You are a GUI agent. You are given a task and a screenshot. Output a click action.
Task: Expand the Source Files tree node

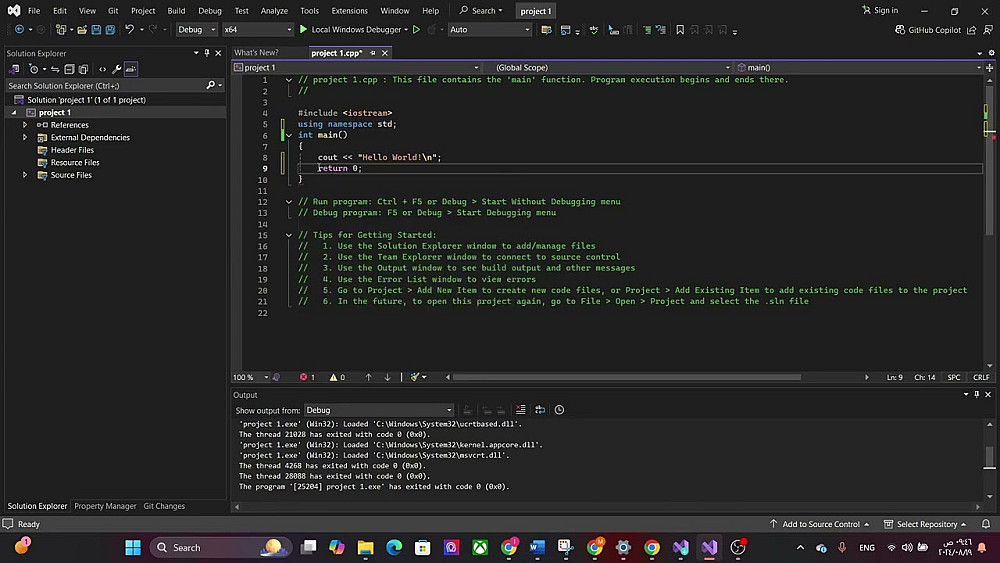coord(25,175)
